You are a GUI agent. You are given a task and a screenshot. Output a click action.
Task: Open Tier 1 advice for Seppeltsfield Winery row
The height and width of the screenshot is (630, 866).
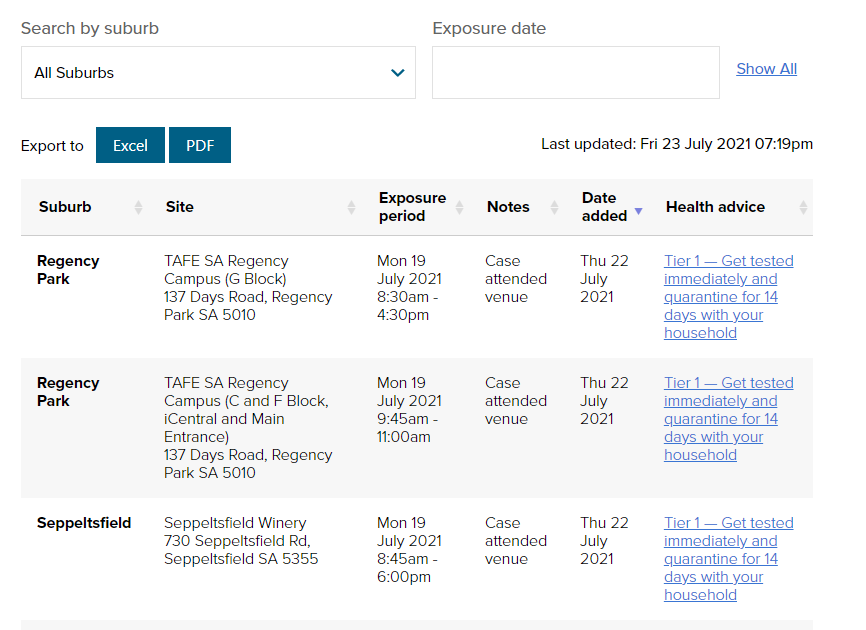click(728, 559)
